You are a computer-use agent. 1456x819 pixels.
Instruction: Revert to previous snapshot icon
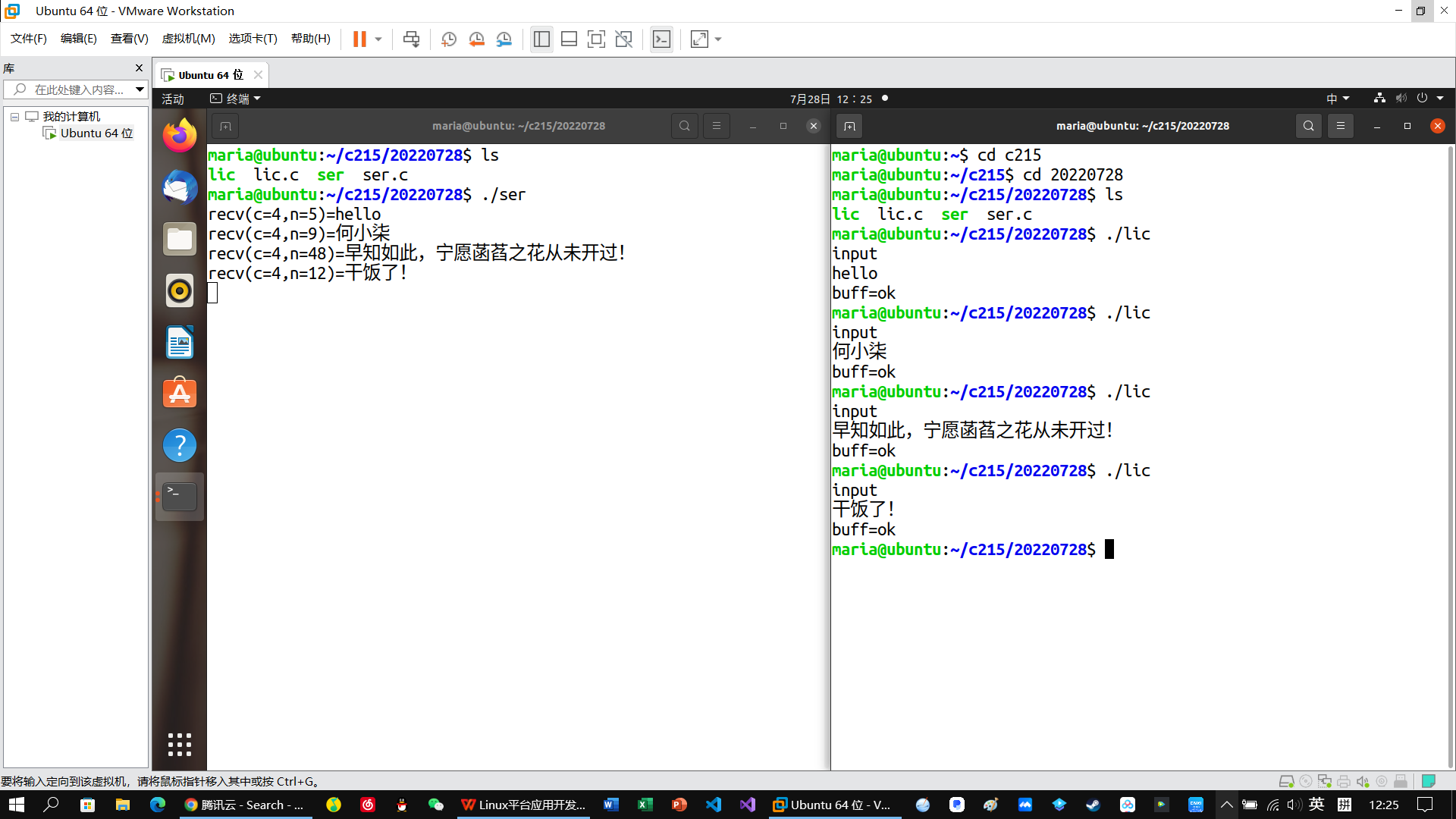click(x=476, y=39)
